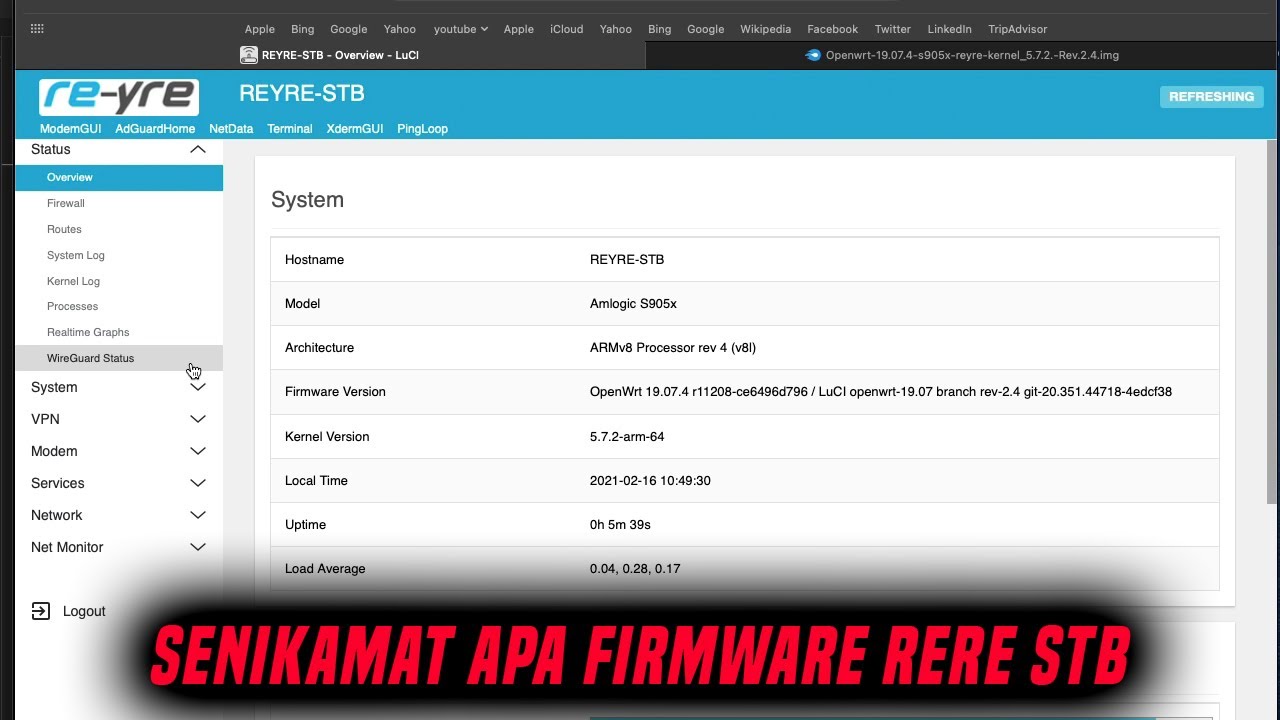Image resolution: width=1280 pixels, height=720 pixels.
Task: Click the Hostname row label
Action: click(x=314, y=260)
